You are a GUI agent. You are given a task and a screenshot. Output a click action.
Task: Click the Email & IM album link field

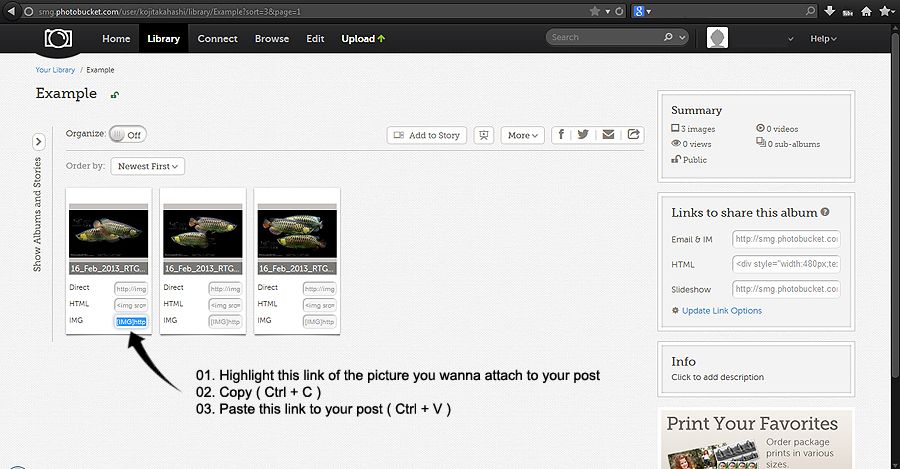click(786, 239)
